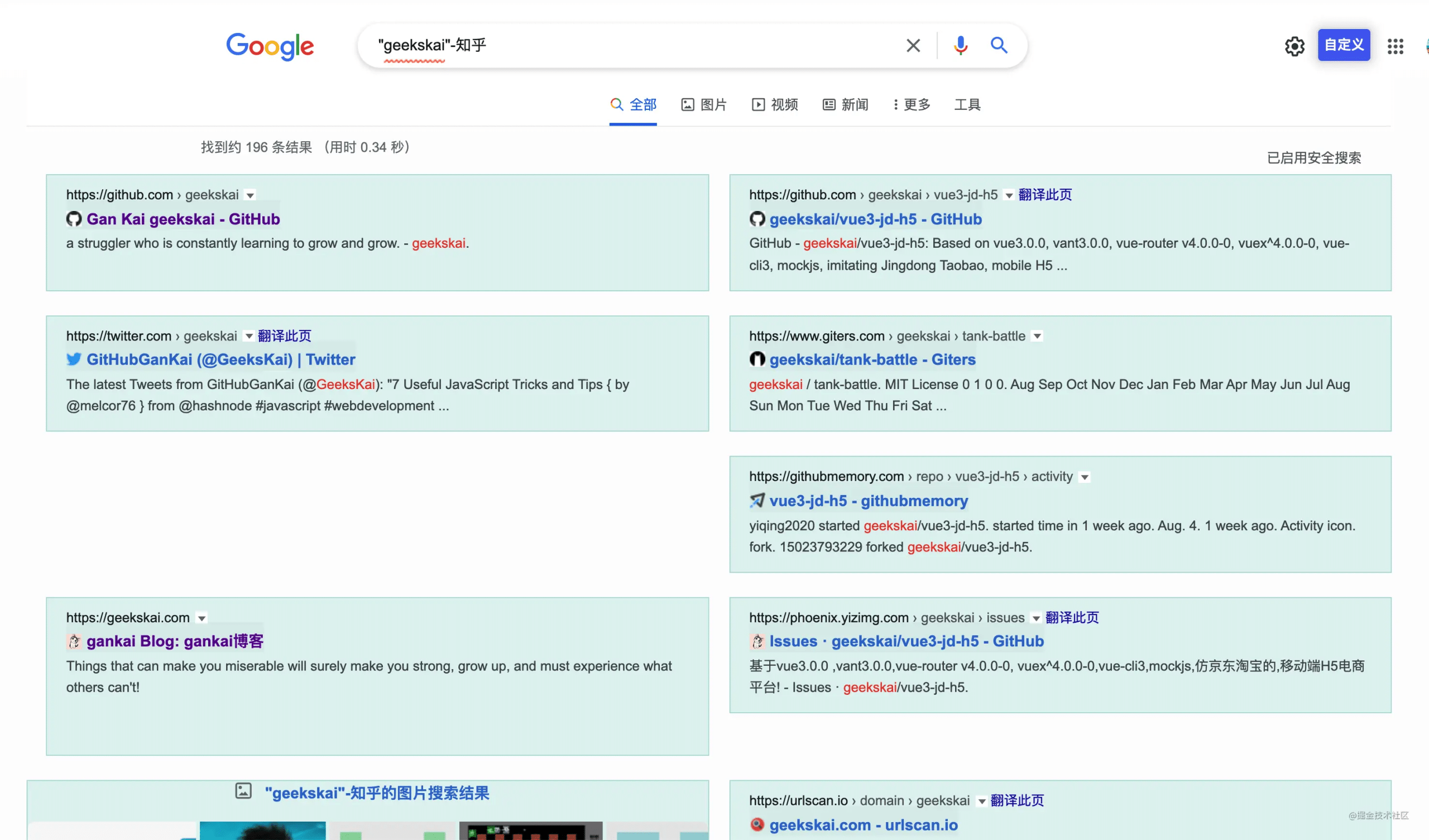Viewport: 1429px width, 840px height.
Task: Click the 已启用安全搜索 label
Action: coord(1314,158)
